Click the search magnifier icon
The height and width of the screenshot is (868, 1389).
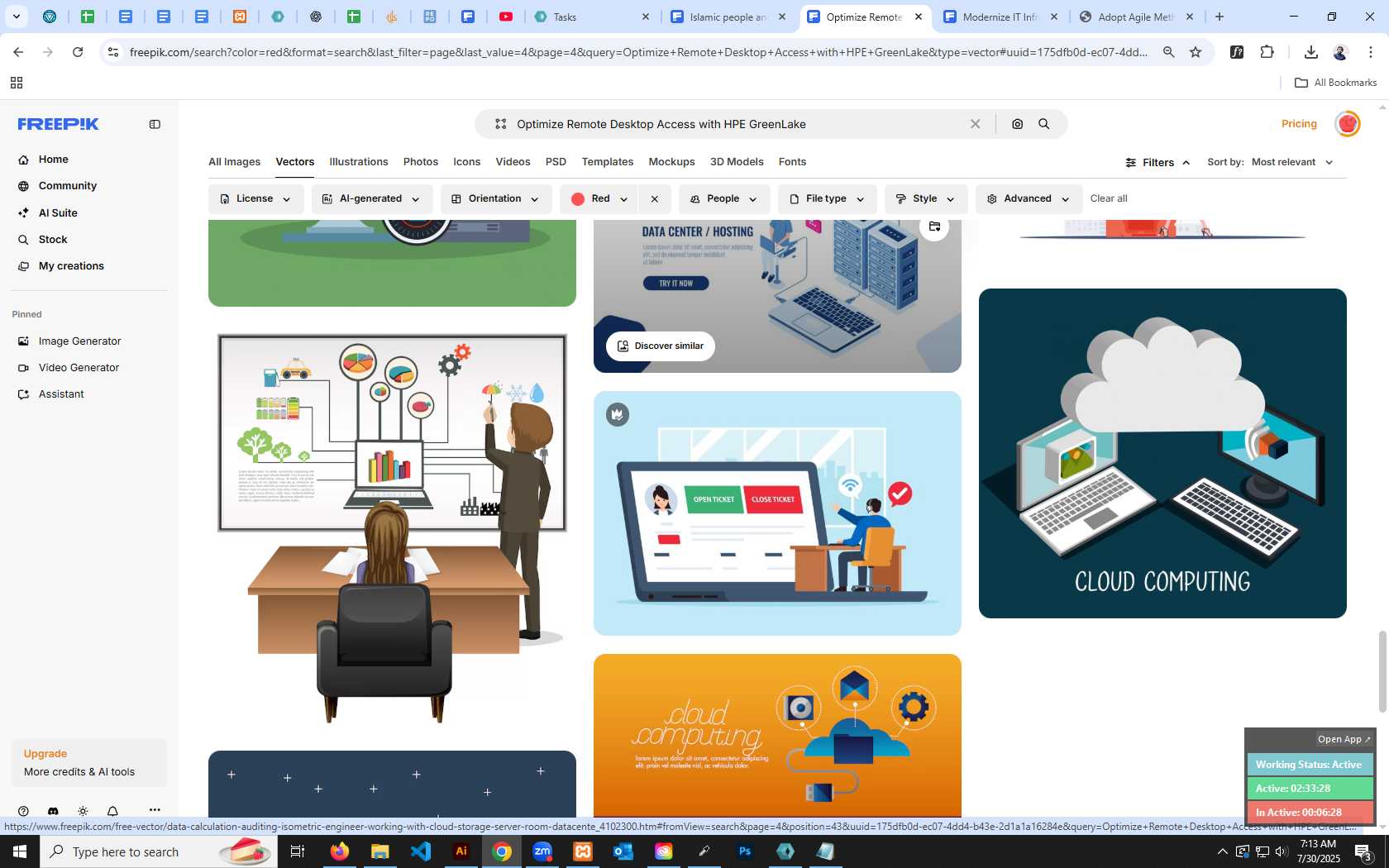(x=1044, y=124)
